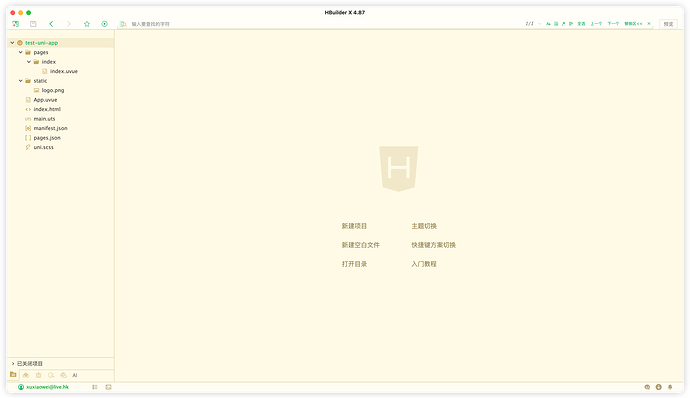This screenshot has width=690, height=398.
Task: Toggle regular expression search option
Action: (x=563, y=24)
